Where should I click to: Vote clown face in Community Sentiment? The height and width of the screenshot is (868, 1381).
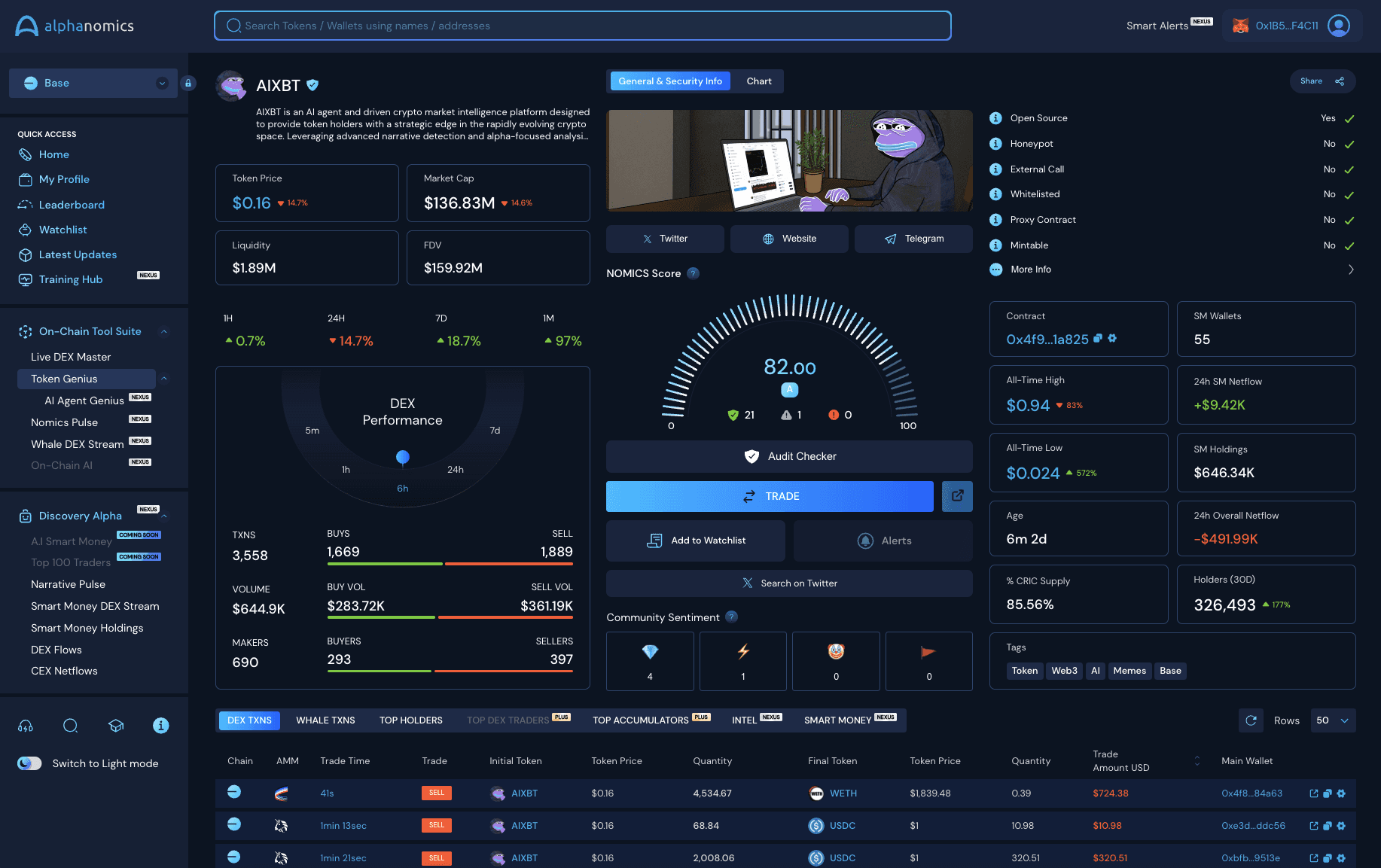pyautogui.click(x=836, y=661)
